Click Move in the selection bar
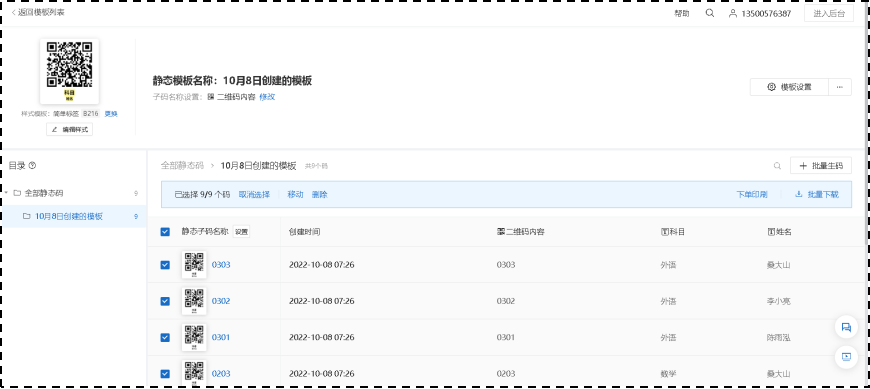870x389 pixels. click(295, 194)
